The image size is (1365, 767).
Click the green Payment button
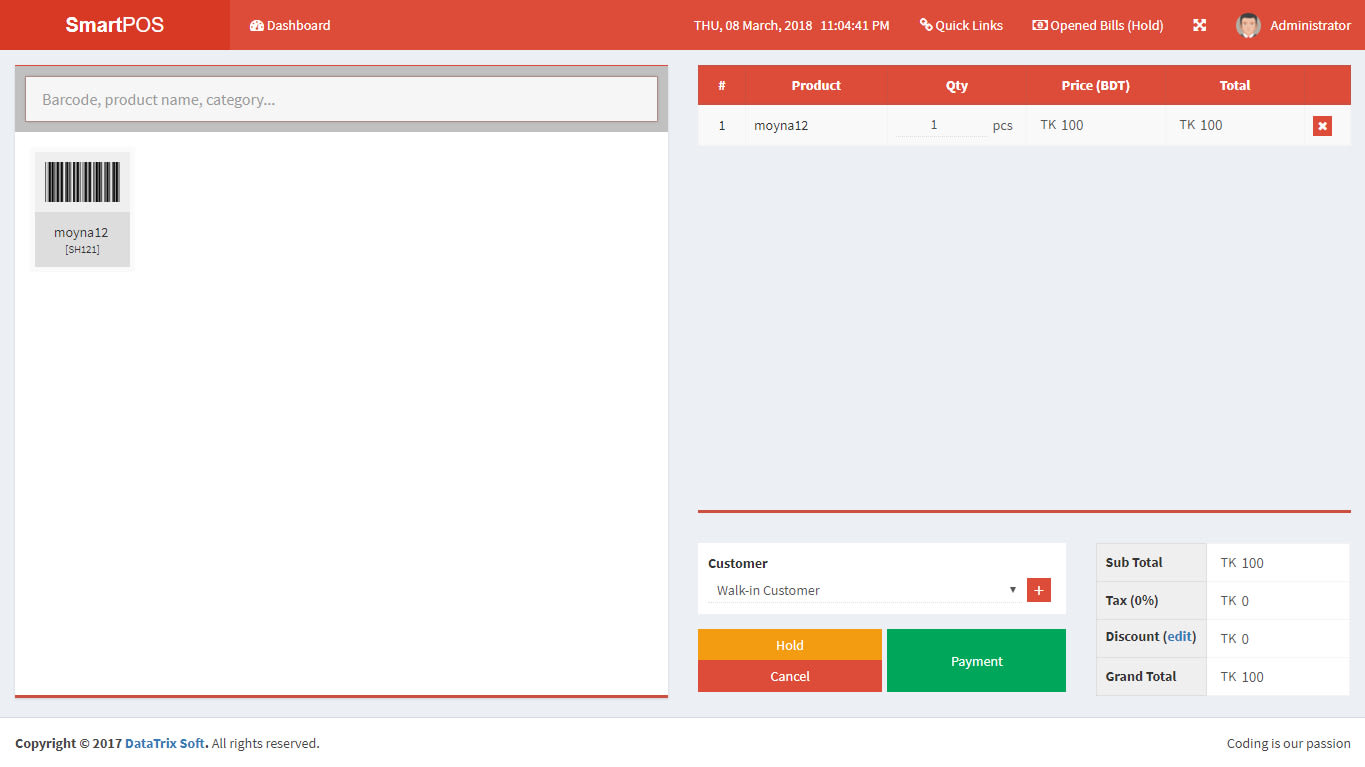(x=976, y=661)
